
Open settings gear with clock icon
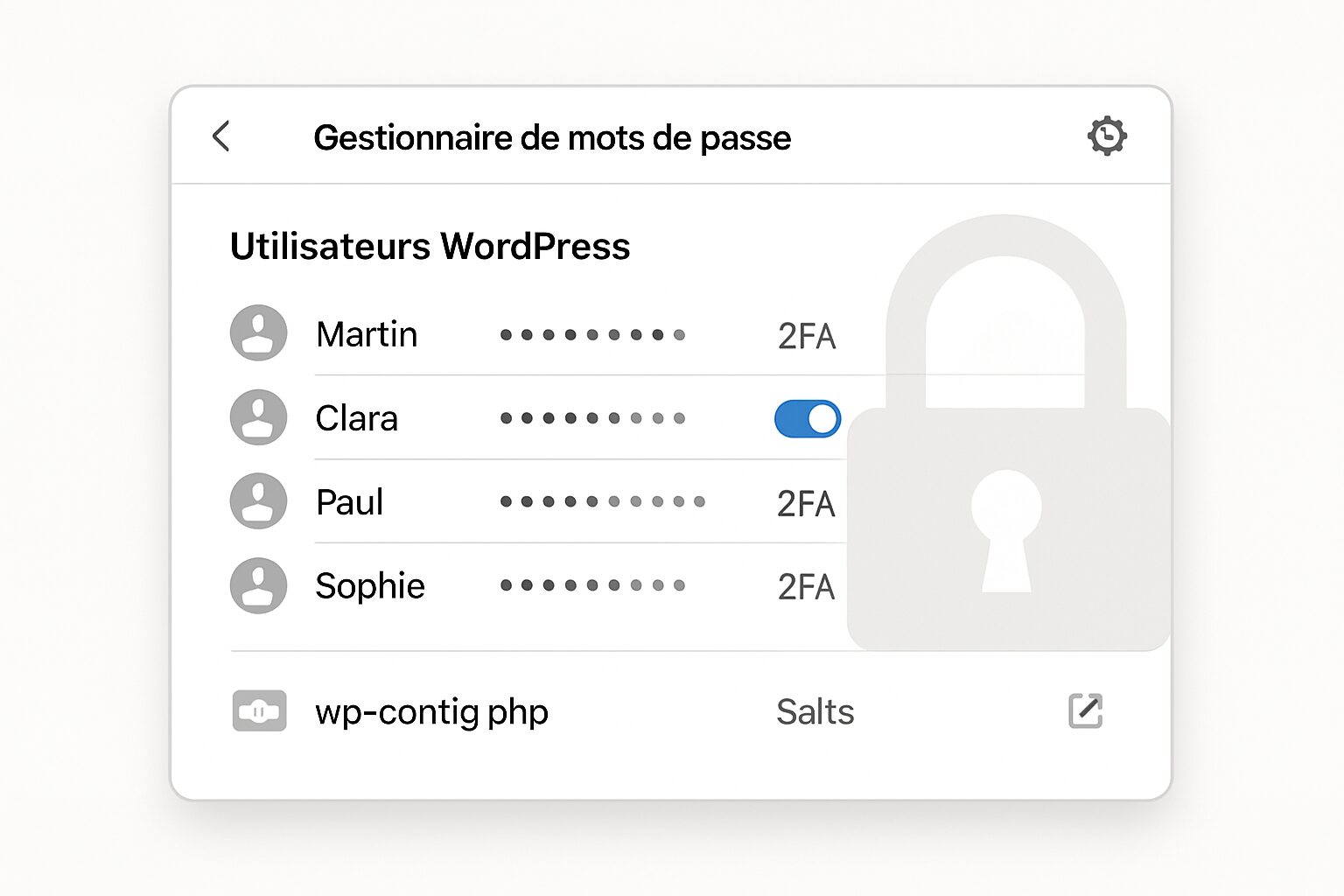tap(1107, 136)
